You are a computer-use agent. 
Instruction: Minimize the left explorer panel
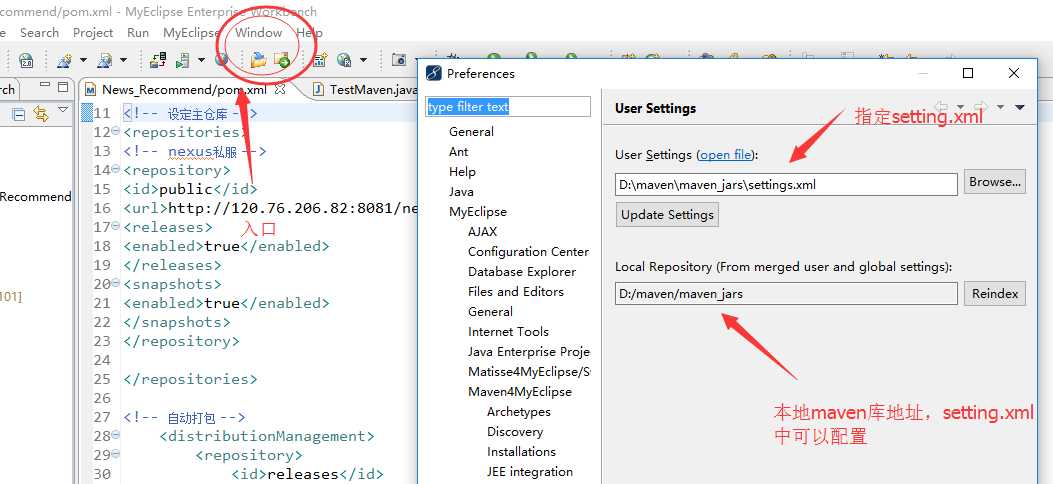(x=45, y=86)
